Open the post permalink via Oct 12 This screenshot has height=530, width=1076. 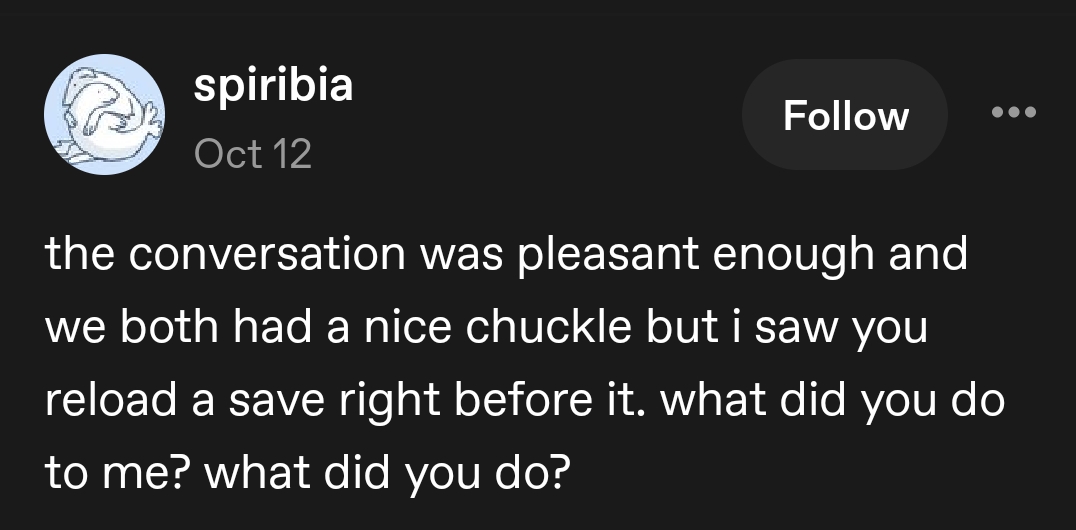click(x=252, y=153)
